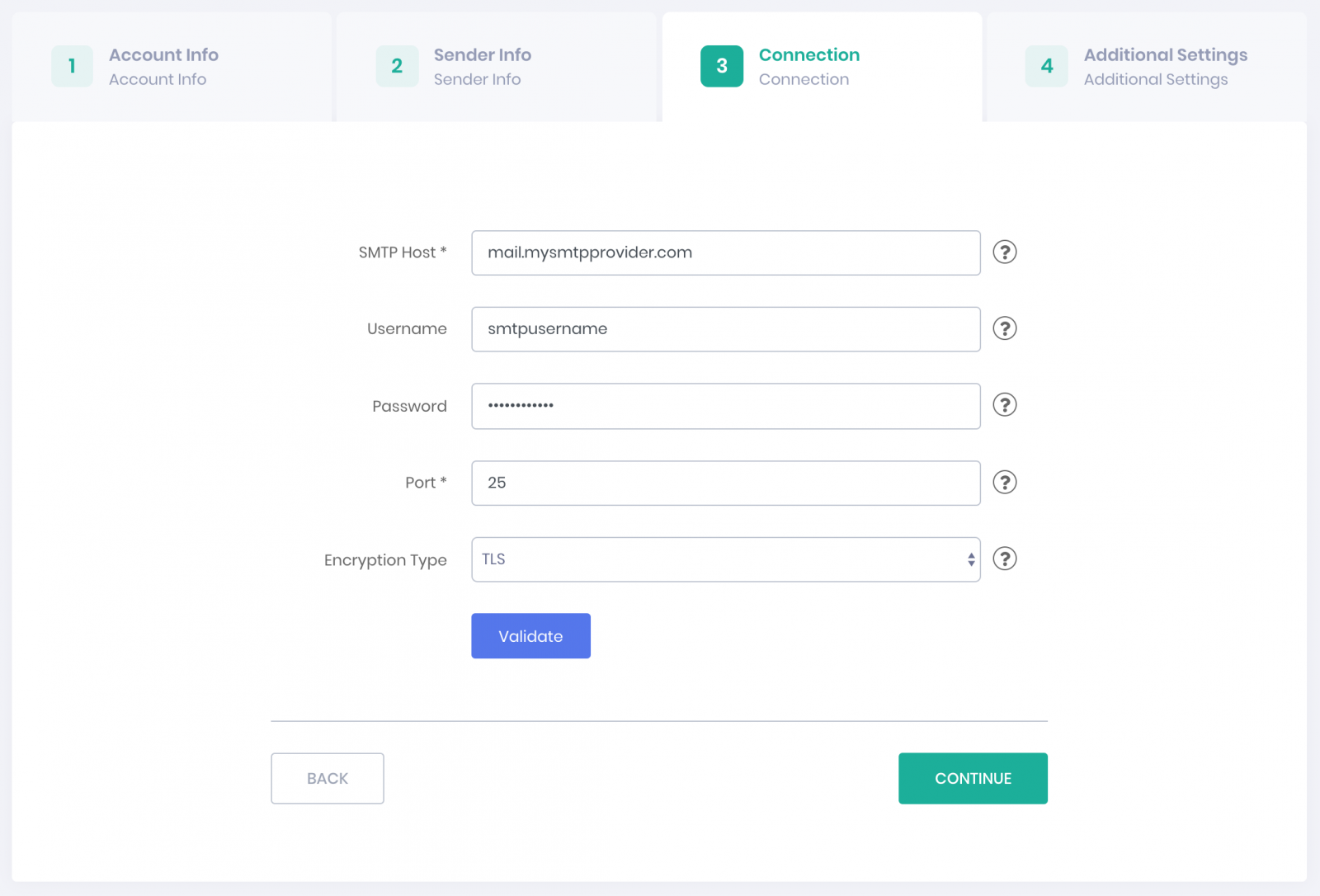The width and height of the screenshot is (1320, 896).
Task: Open the Additional Settings tab
Action: [1165, 55]
